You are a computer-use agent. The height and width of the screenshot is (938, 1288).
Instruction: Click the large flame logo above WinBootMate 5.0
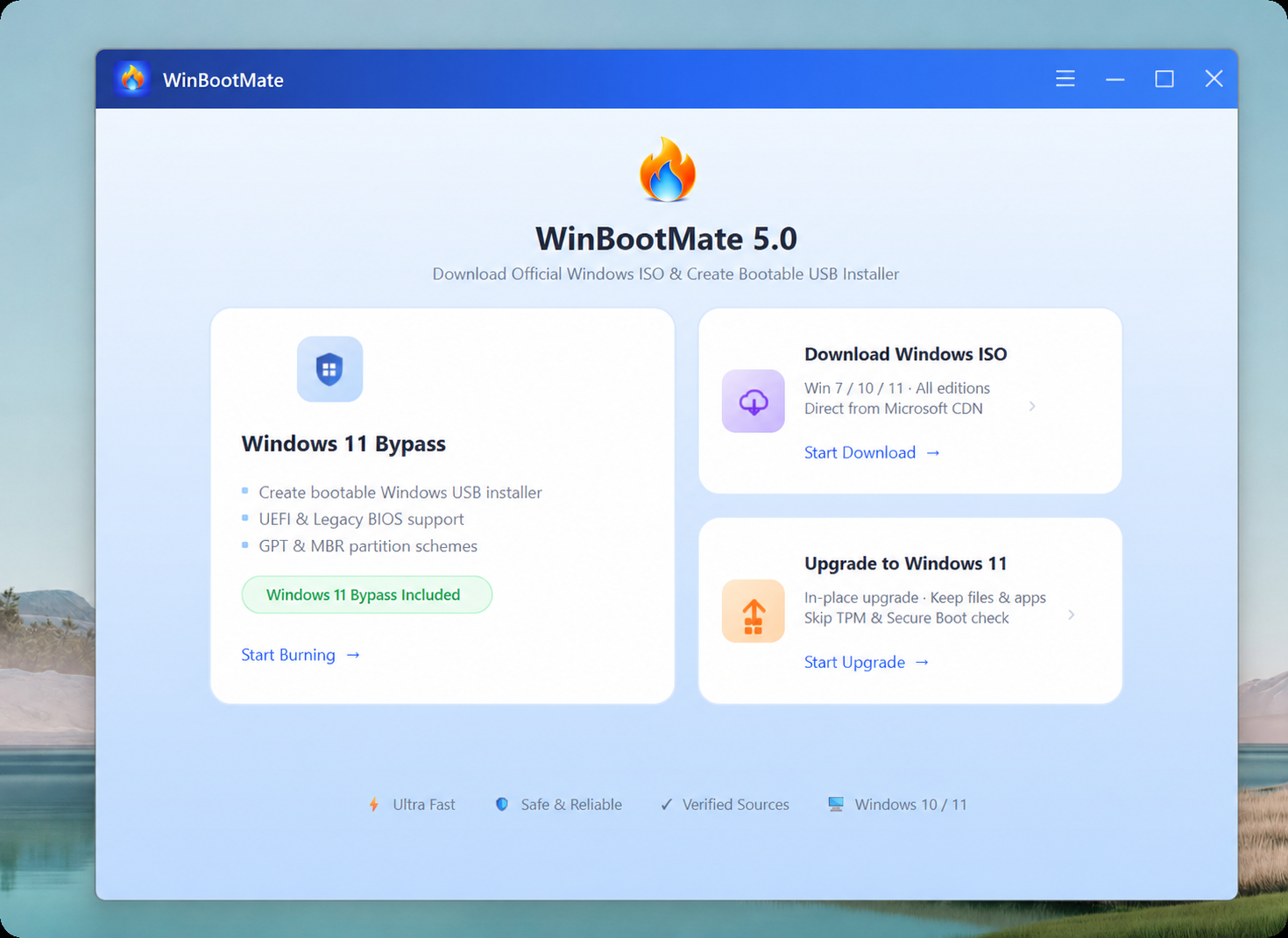(667, 169)
